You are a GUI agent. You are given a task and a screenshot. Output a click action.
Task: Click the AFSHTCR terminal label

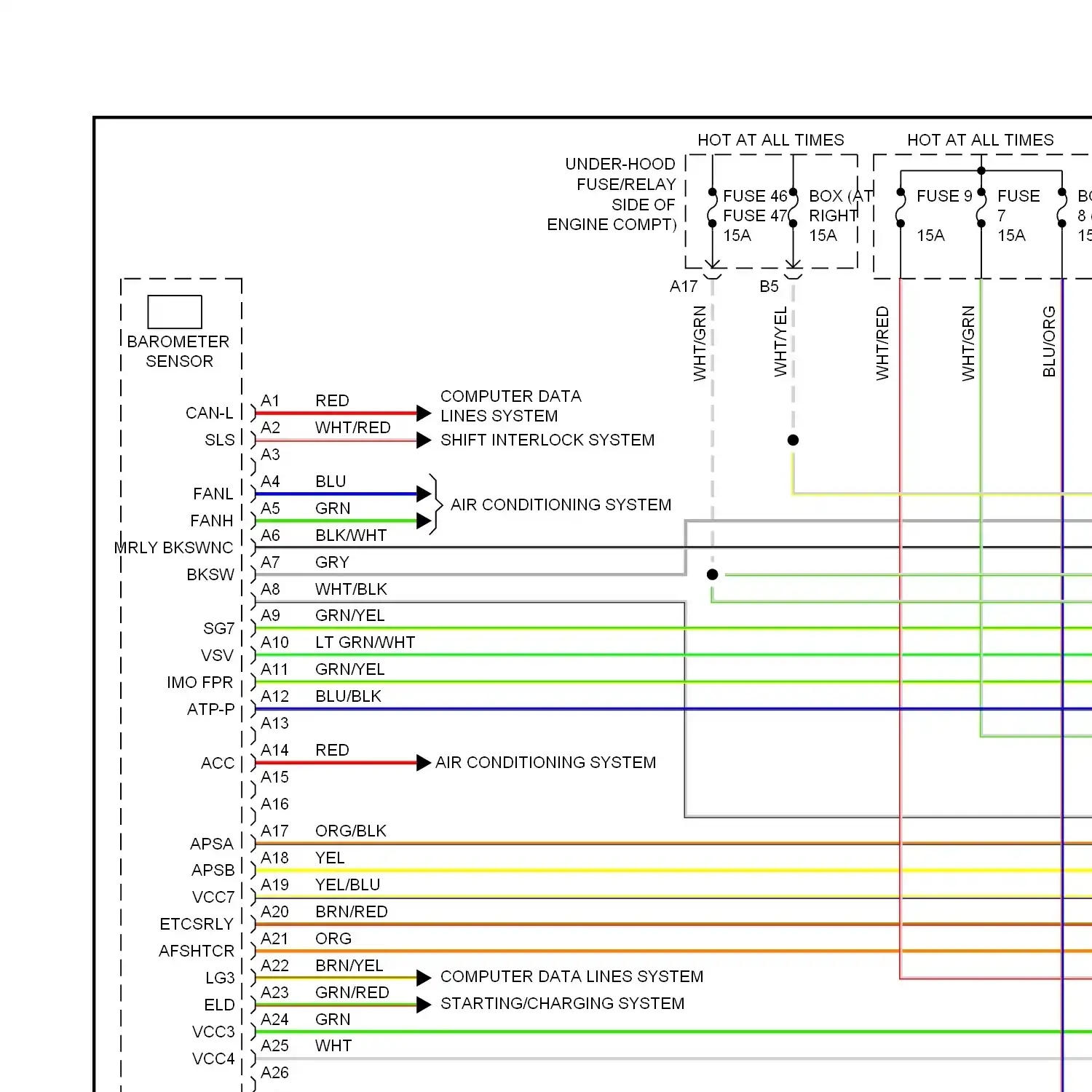tap(197, 951)
